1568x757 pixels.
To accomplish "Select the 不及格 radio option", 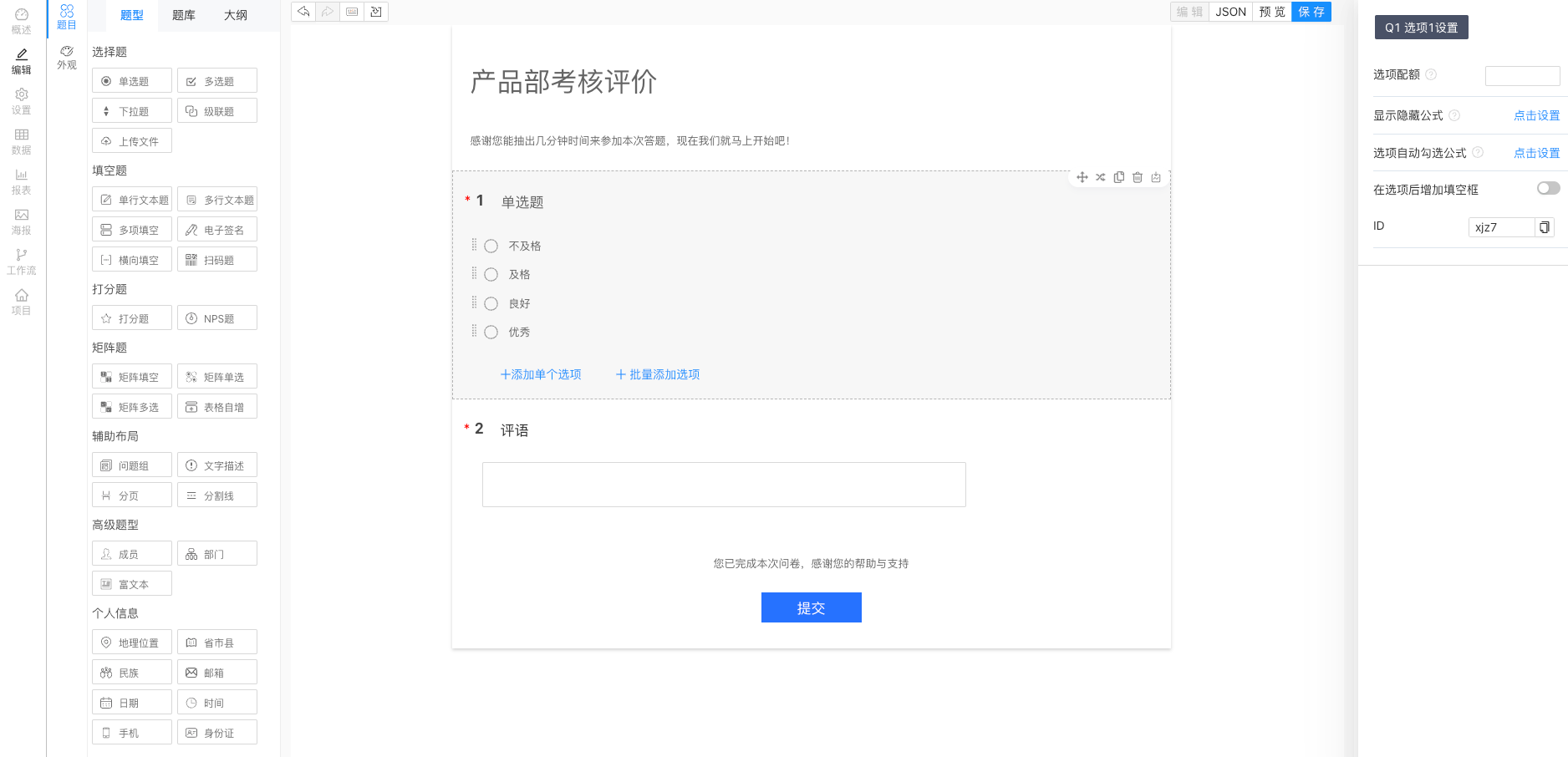I will tap(491, 246).
